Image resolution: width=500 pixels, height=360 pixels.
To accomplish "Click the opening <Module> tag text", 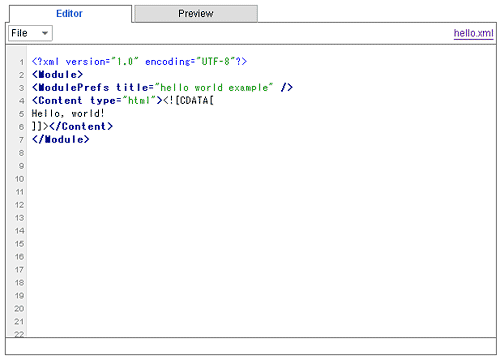I will pyautogui.click(x=57, y=75).
